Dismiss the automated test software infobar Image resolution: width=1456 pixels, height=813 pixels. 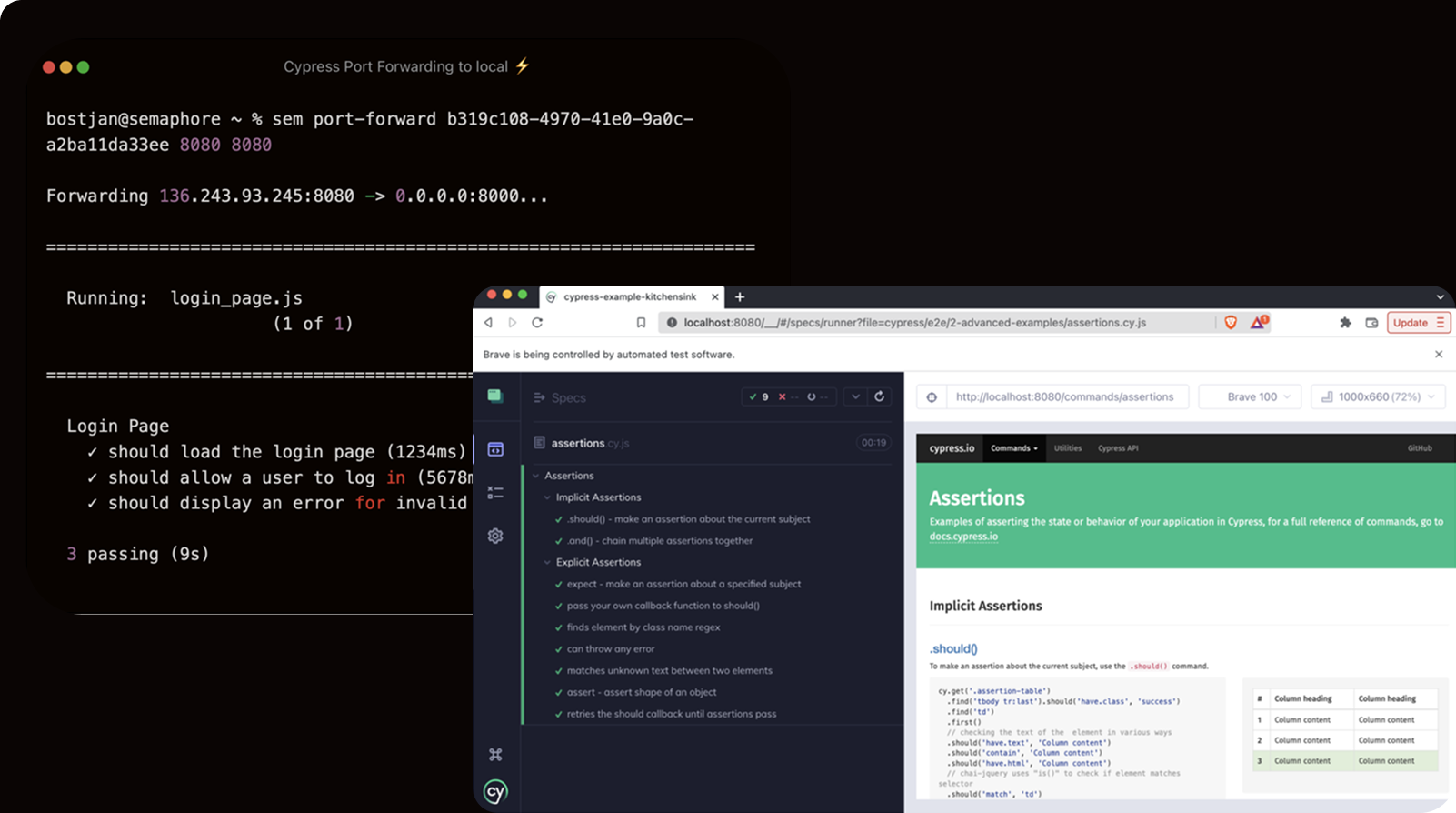pyautogui.click(x=1439, y=355)
